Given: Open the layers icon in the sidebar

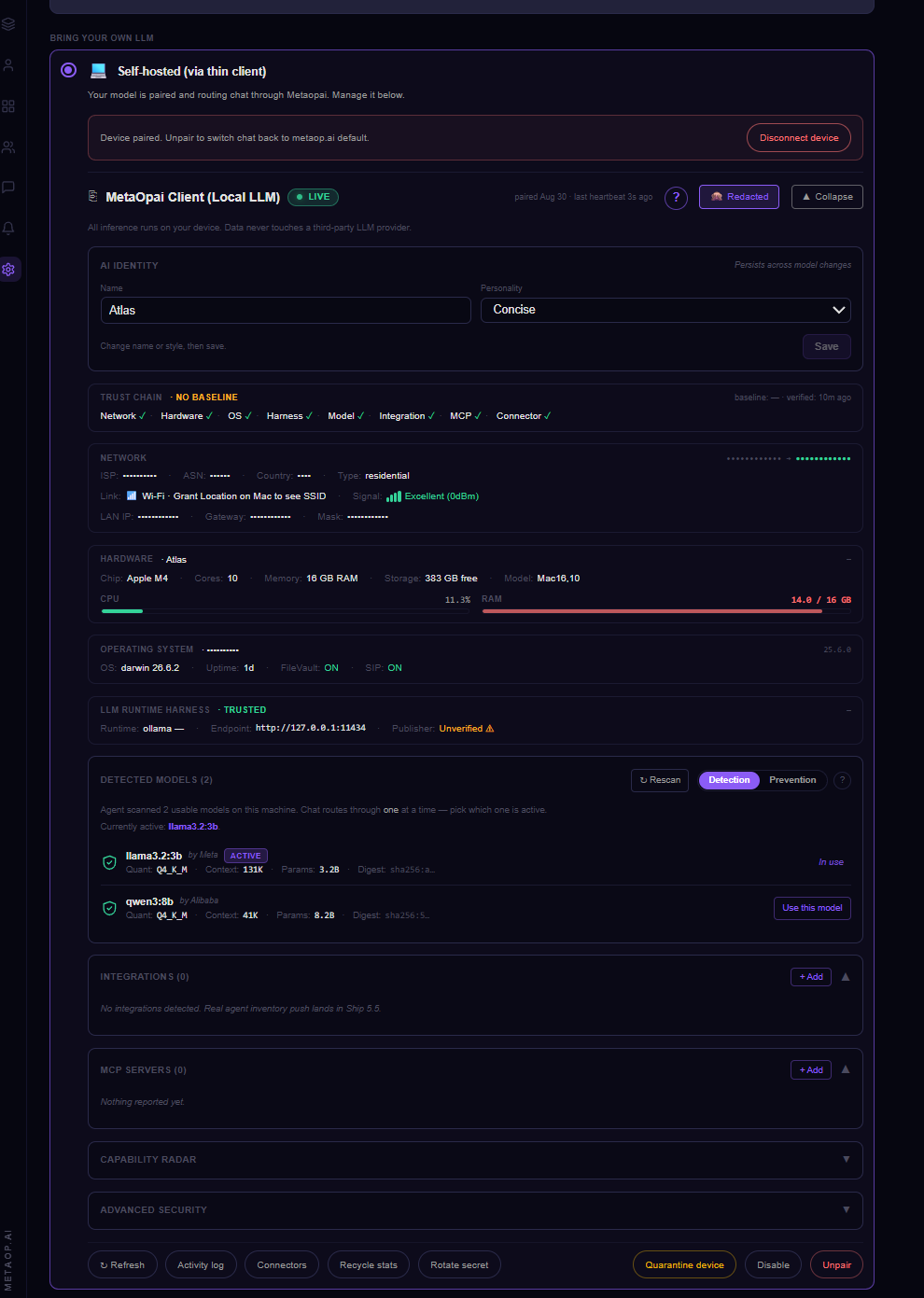Looking at the screenshot, I should [8, 24].
